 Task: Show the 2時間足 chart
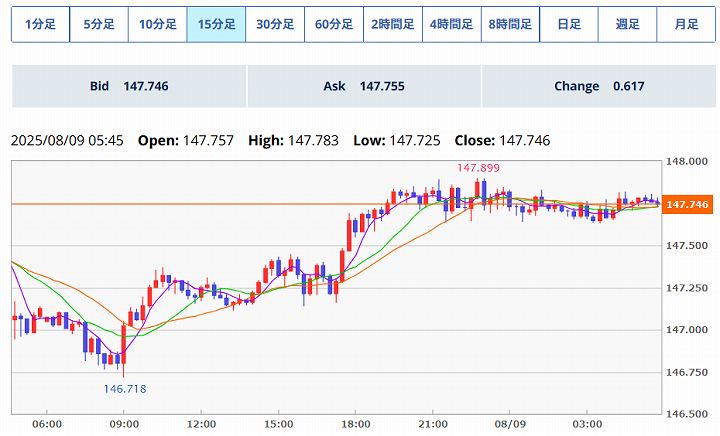393,24
